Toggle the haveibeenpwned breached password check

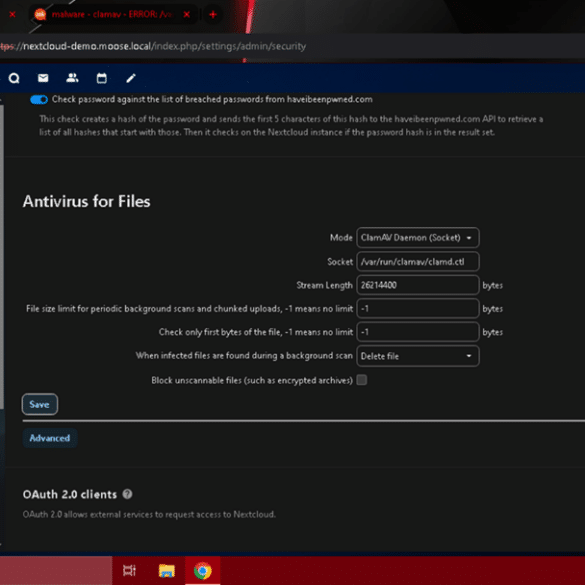click(39, 100)
